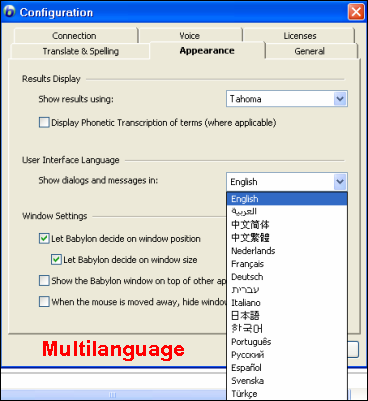The width and height of the screenshot is (368, 401).
Task: Uncheck Let Babylon decide on window size
Action: (x=56, y=260)
